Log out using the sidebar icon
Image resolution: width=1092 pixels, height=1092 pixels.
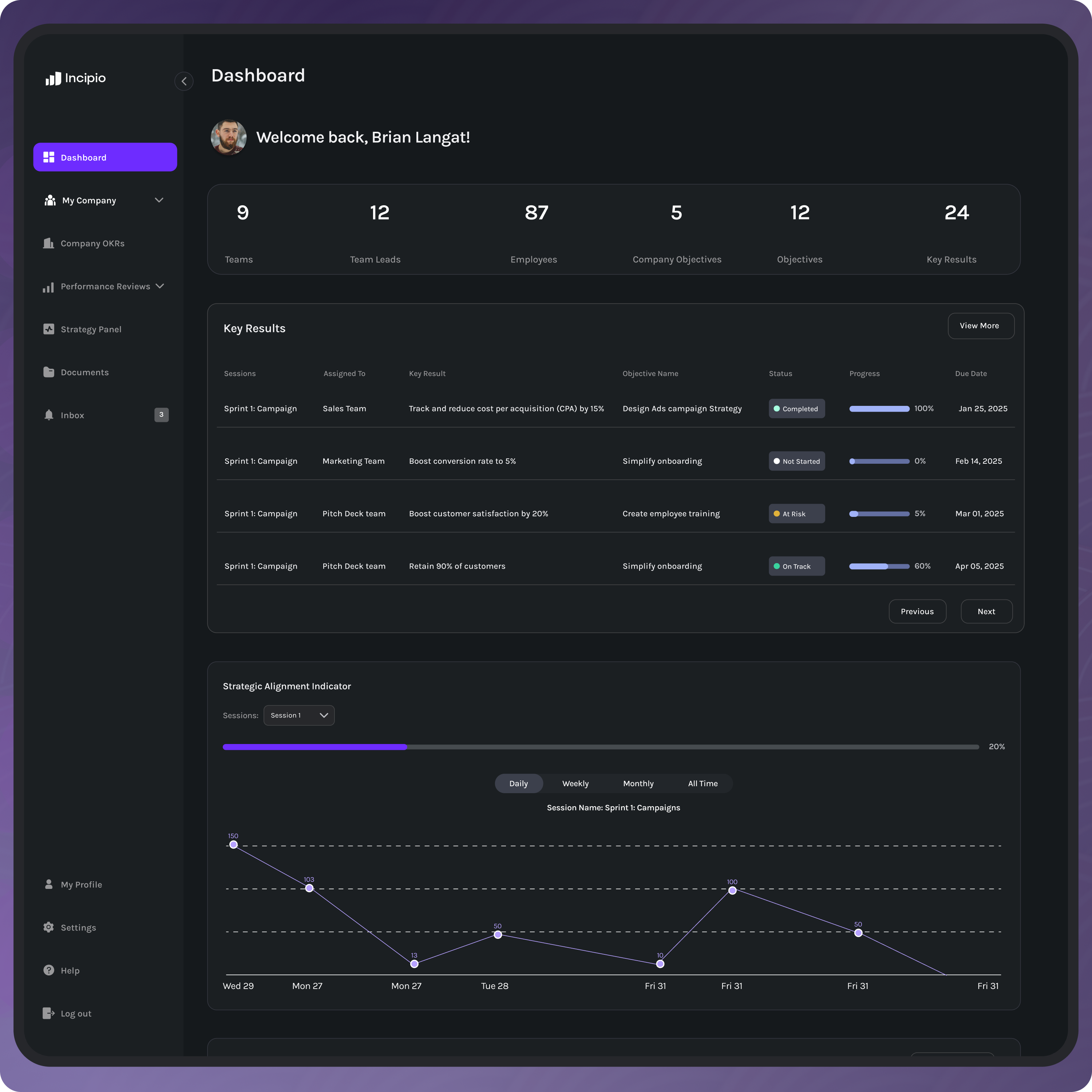point(48,1013)
